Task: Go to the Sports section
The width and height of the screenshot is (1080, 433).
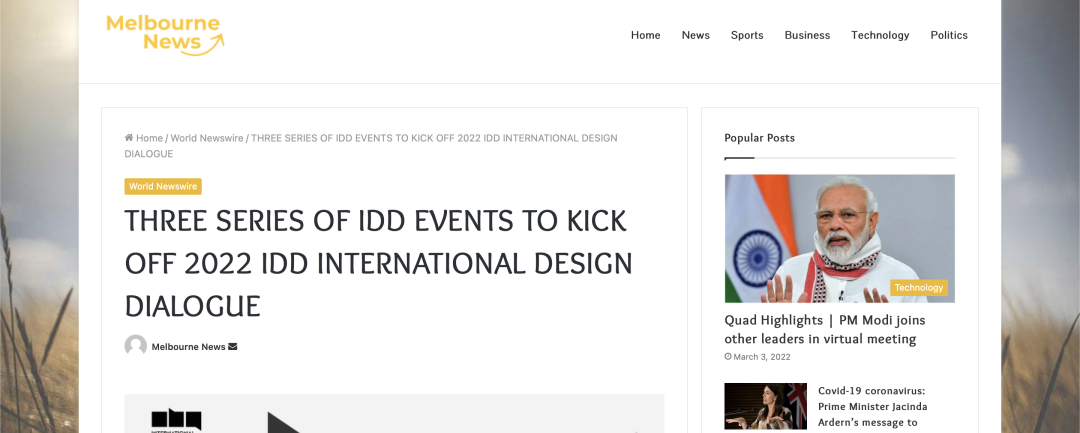Action: point(747,35)
